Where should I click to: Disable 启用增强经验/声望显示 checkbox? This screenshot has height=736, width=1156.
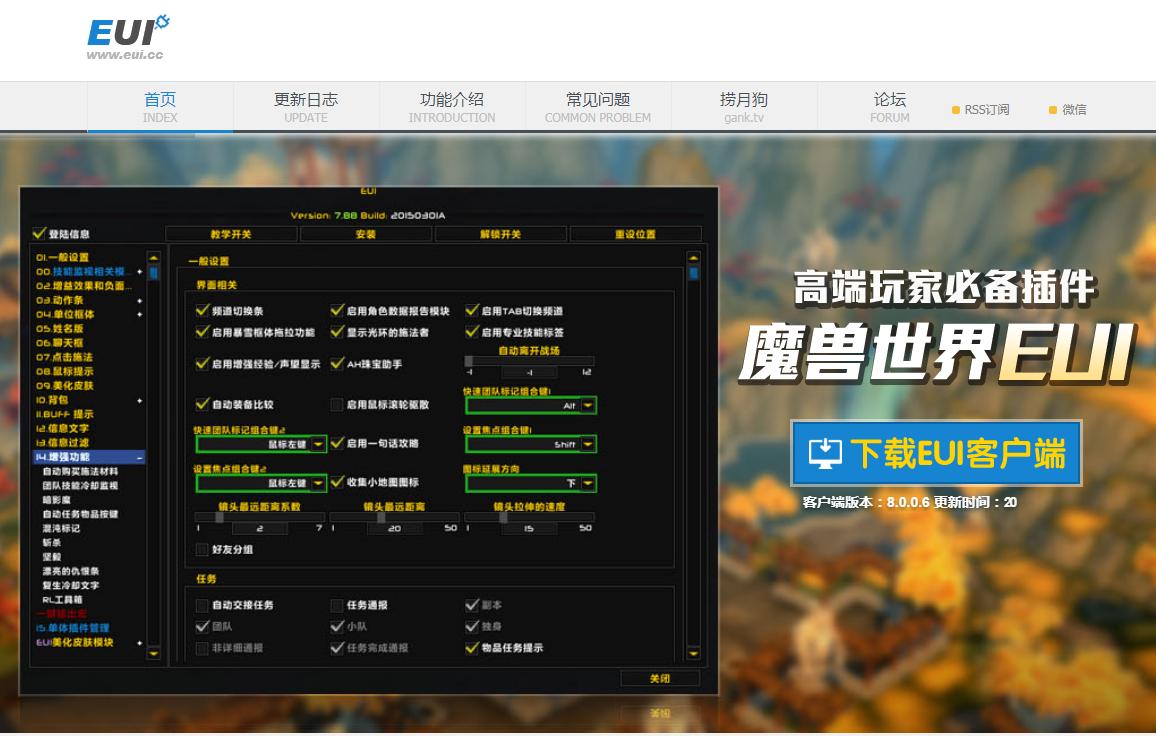[x=202, y=364]
